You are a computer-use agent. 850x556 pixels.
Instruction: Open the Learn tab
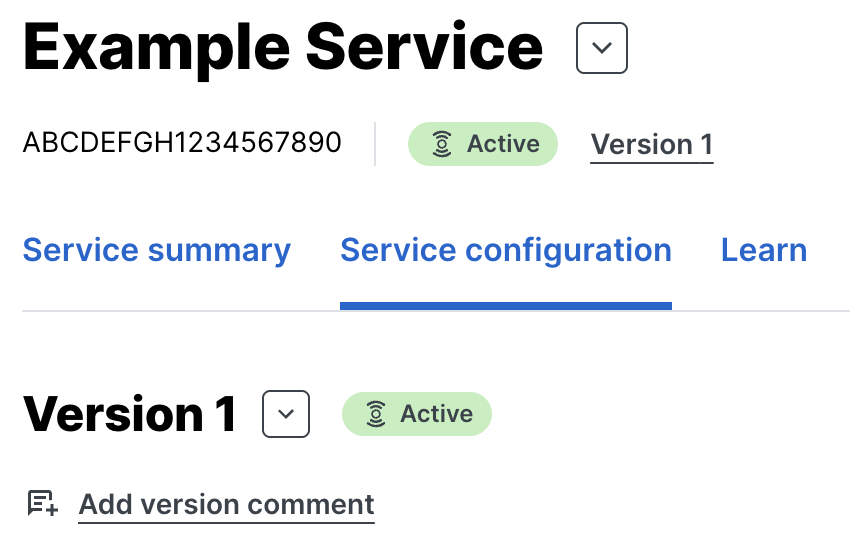[764, 250]
